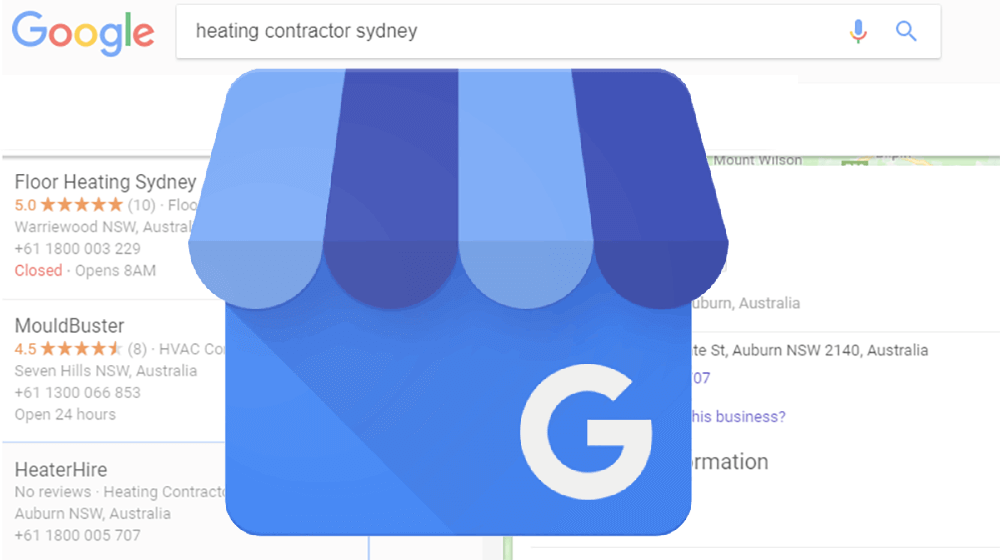
Task: Open Floor Heating Sydney listing
Action: click(x=105, y=182)
